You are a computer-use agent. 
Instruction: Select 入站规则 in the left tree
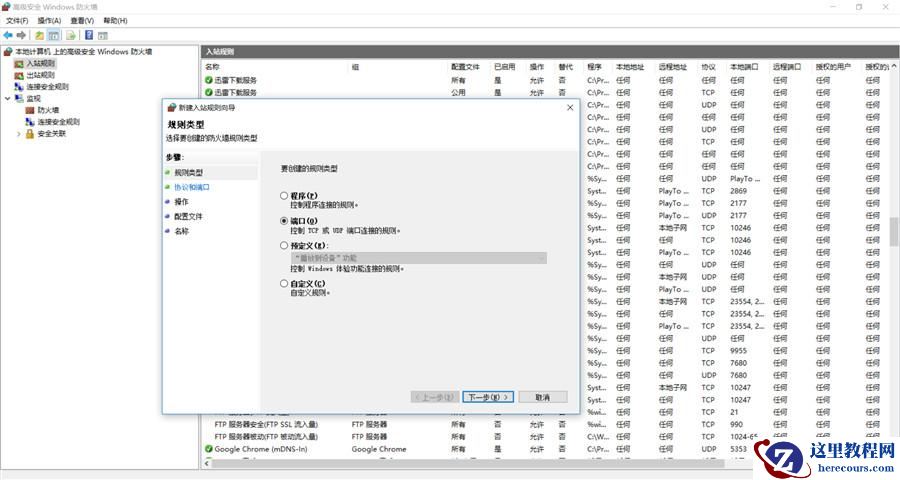[41, 63]
